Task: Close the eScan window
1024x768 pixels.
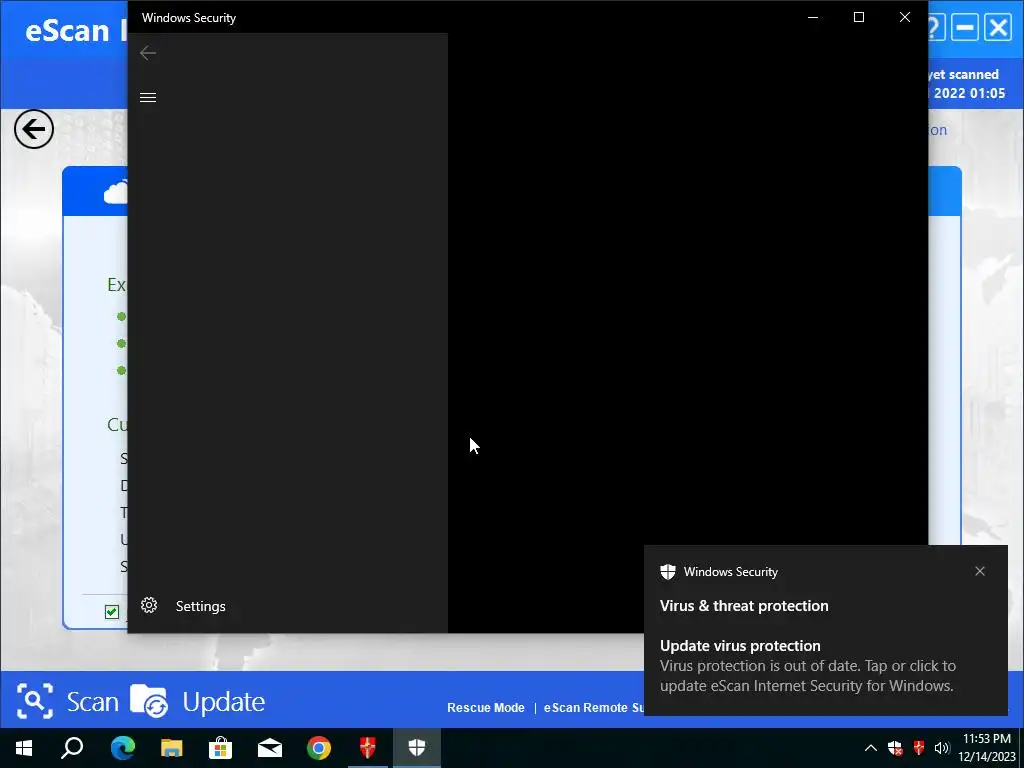Action: (999, 28)
